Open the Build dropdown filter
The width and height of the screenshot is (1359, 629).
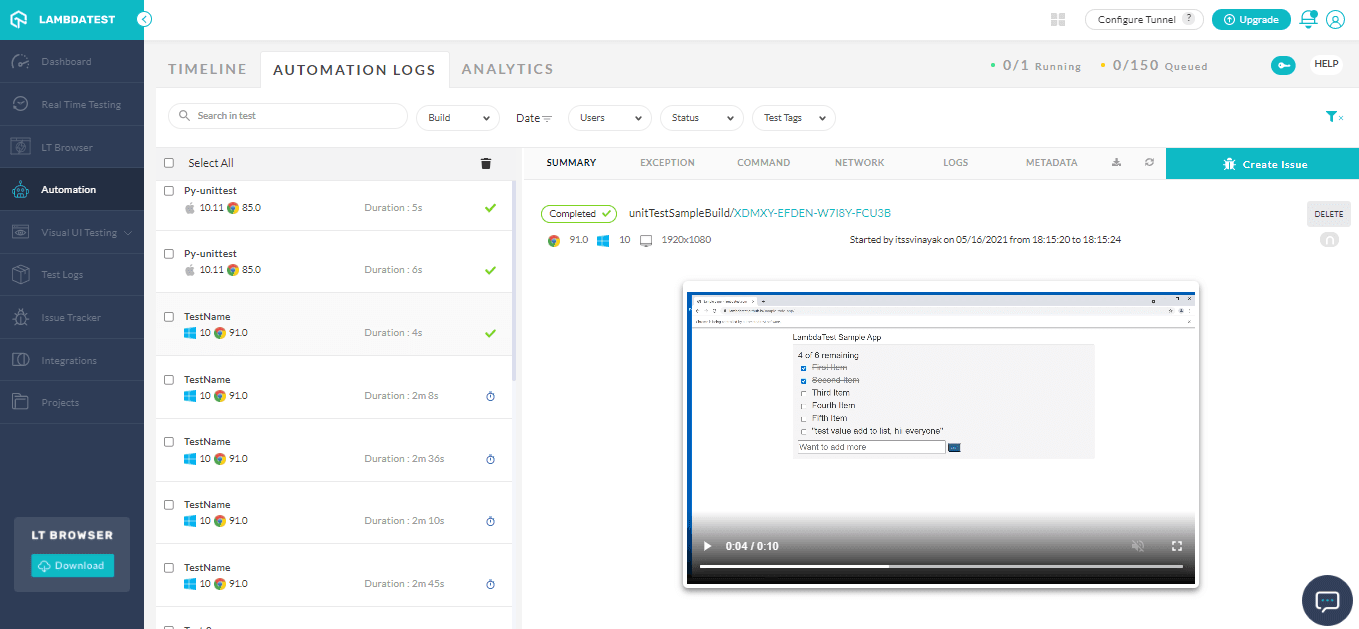tap(457, 117)
